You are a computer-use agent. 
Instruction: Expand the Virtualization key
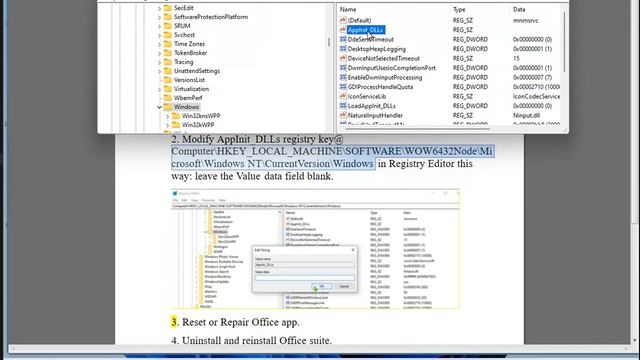(x=160, y=89)
